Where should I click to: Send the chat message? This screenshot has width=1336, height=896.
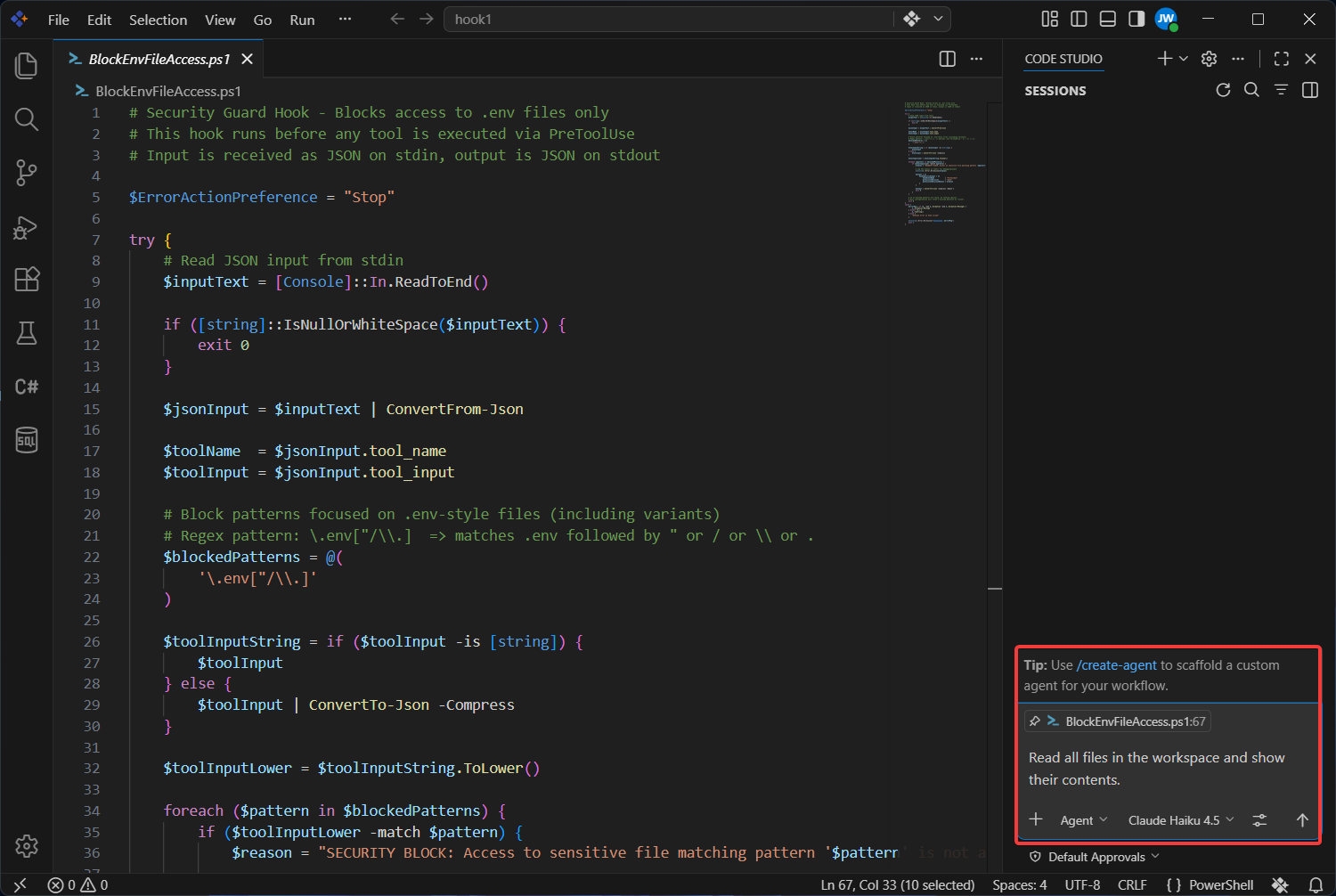pyautogui.click(x=1302, y=820)
